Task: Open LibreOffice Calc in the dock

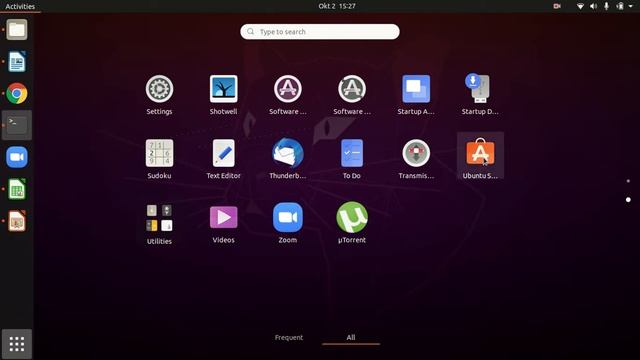Action: click(x=17, y=189)
